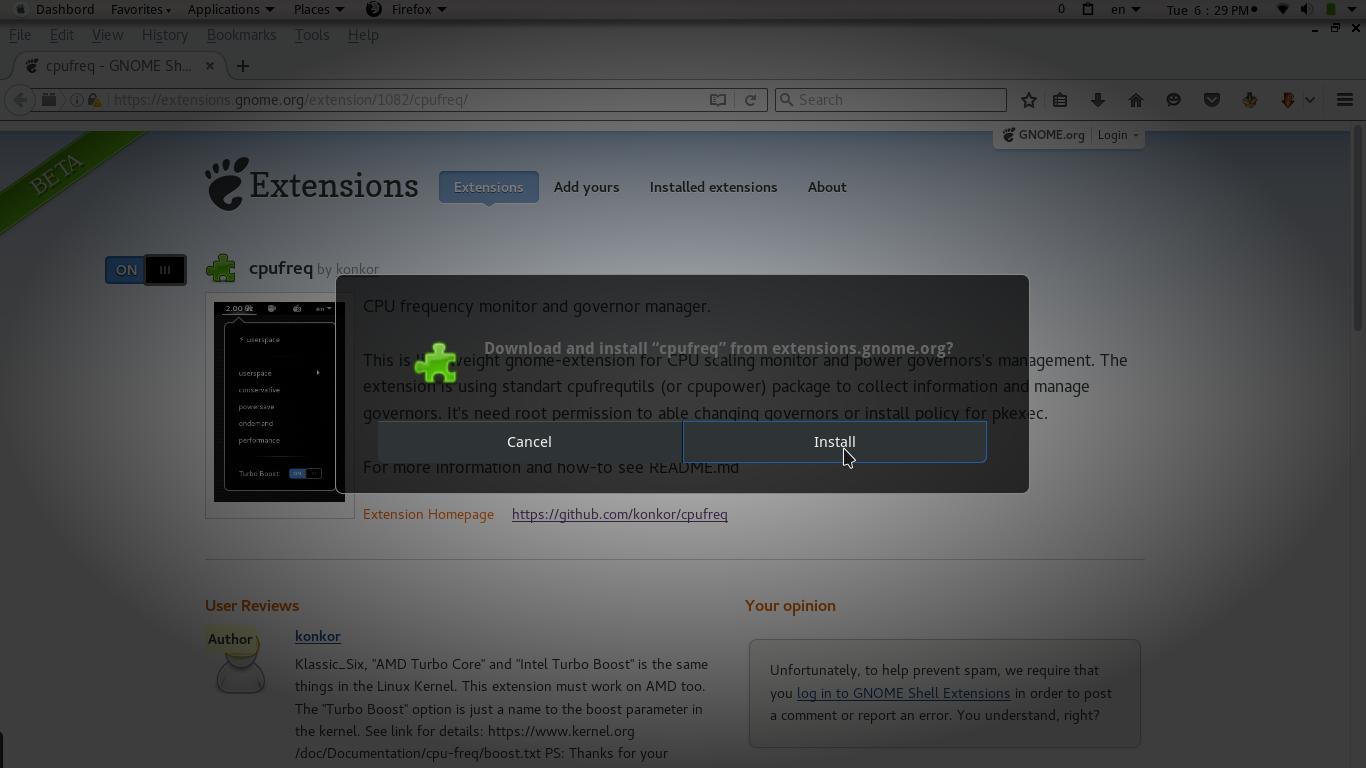
Task: Click the page vertical scrollbar
Action: point(1357,230)
